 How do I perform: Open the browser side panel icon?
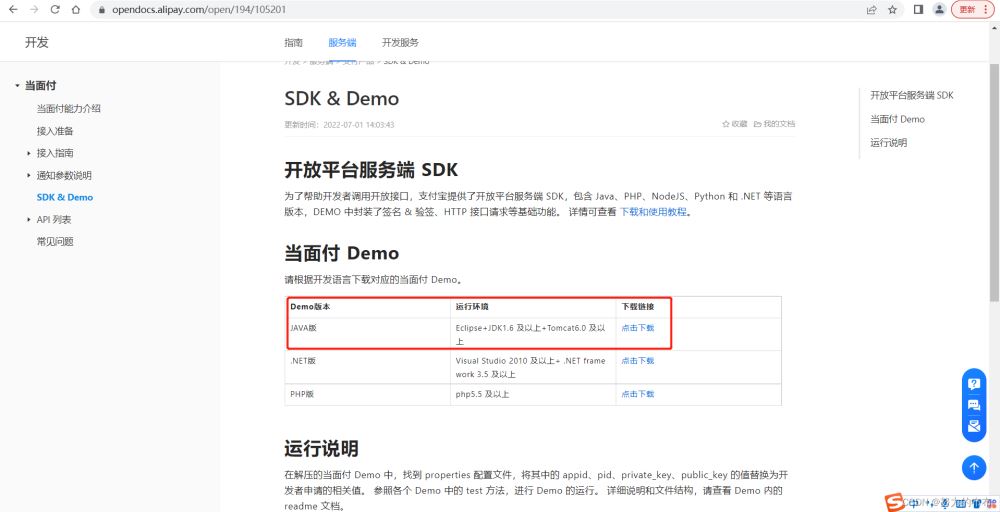point(918,9)
